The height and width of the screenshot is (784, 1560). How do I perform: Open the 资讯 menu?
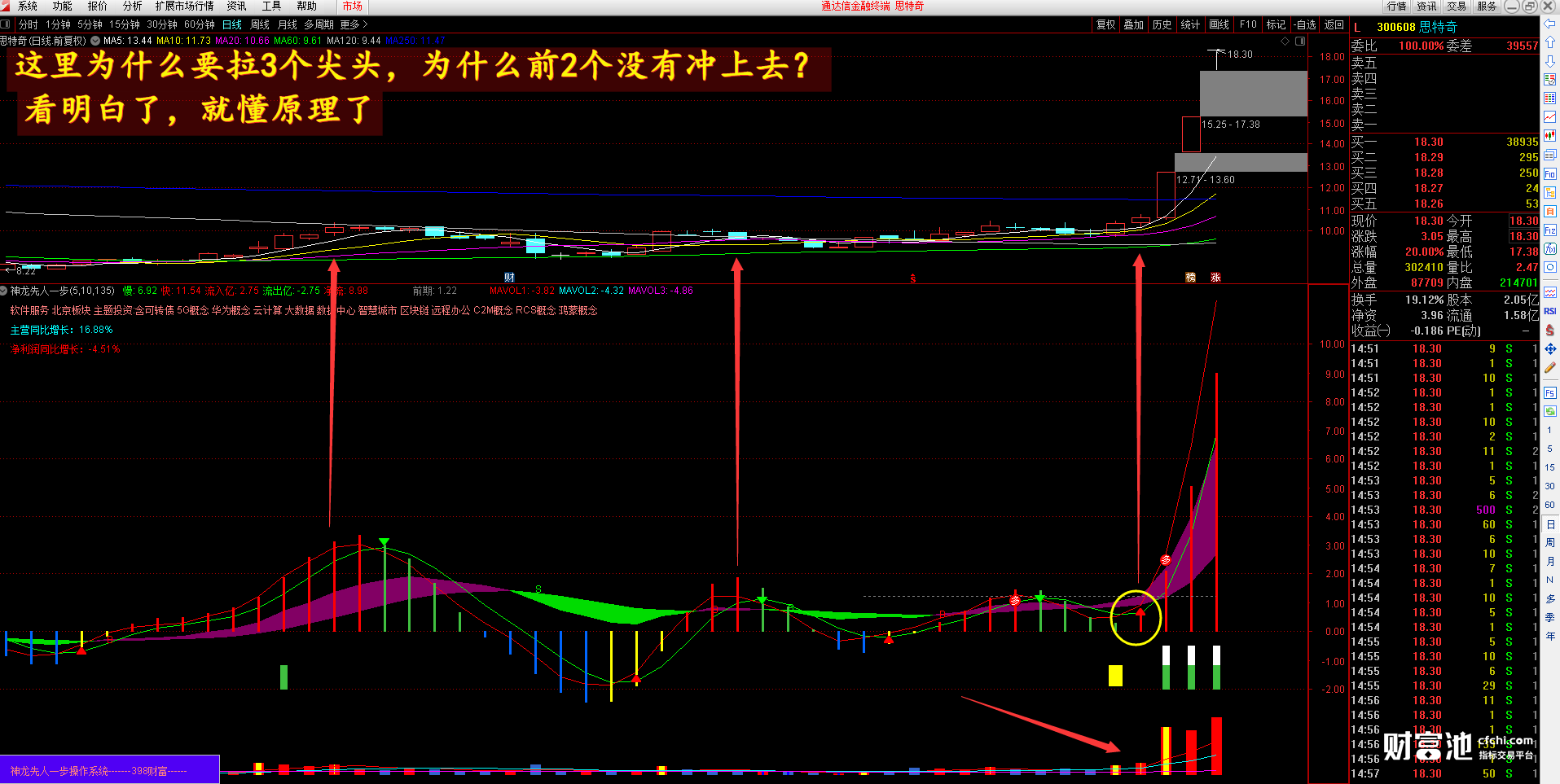pos(236,6)
